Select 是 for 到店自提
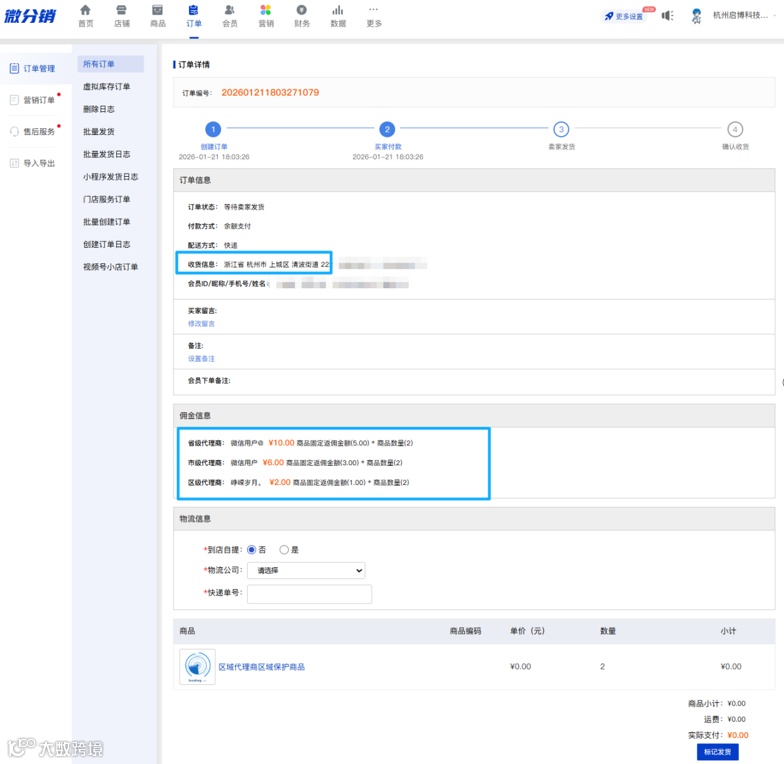Image resolution: width=784 pixels, height=764 pixels. (x=284, y=550)
